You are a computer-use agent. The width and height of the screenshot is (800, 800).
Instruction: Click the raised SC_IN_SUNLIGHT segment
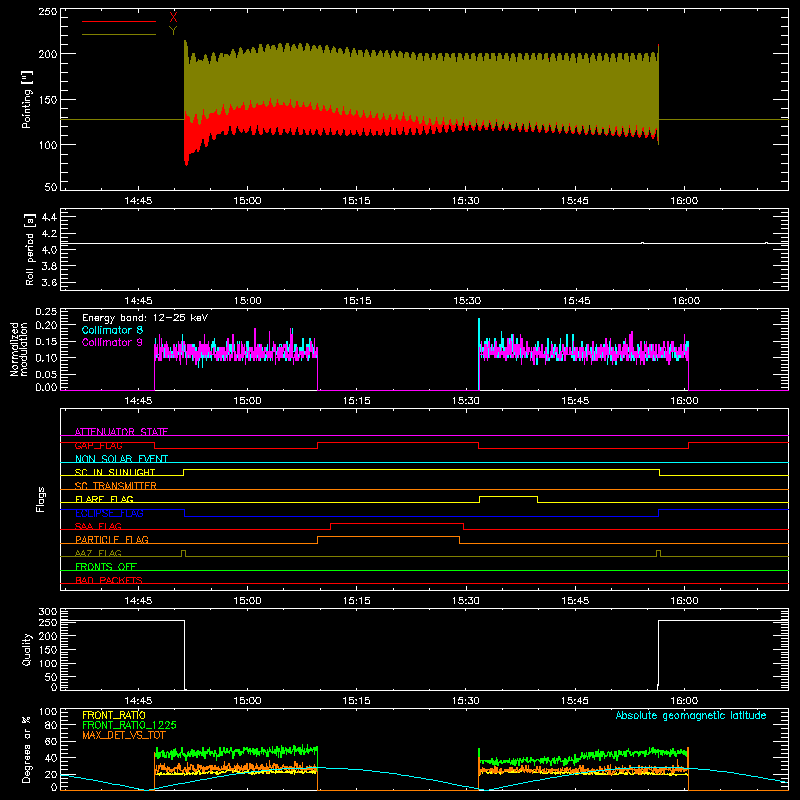click(x=421, y=469)
